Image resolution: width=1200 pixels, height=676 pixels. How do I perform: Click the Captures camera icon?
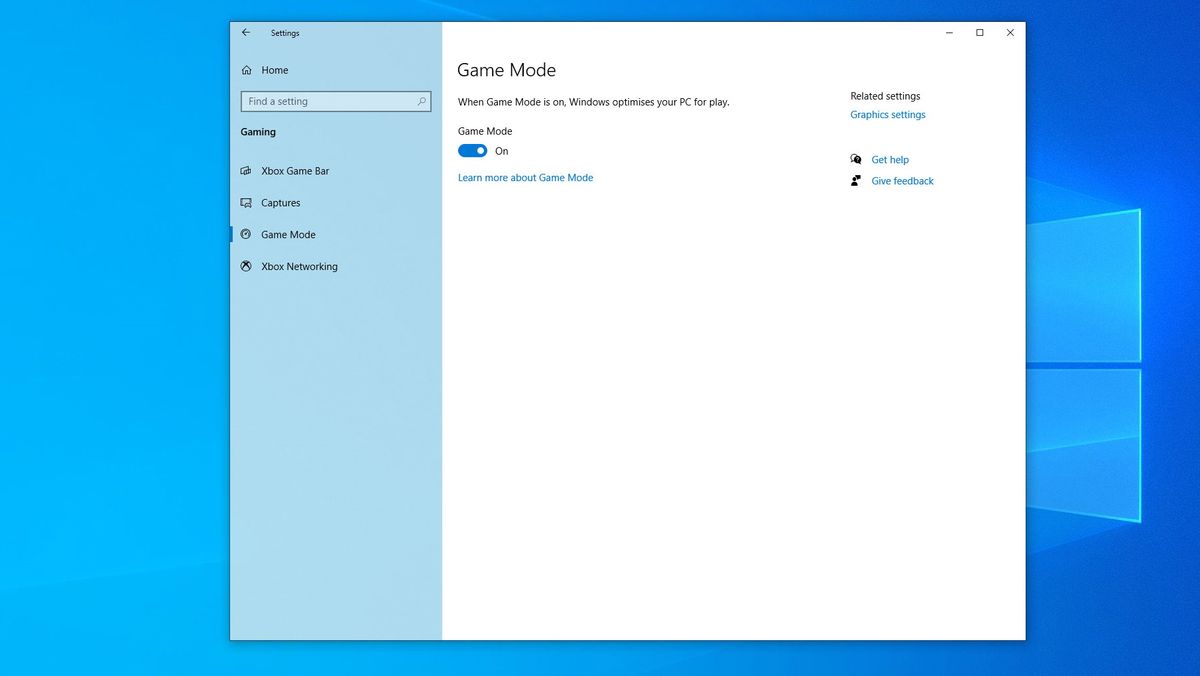tap(245, 202)
